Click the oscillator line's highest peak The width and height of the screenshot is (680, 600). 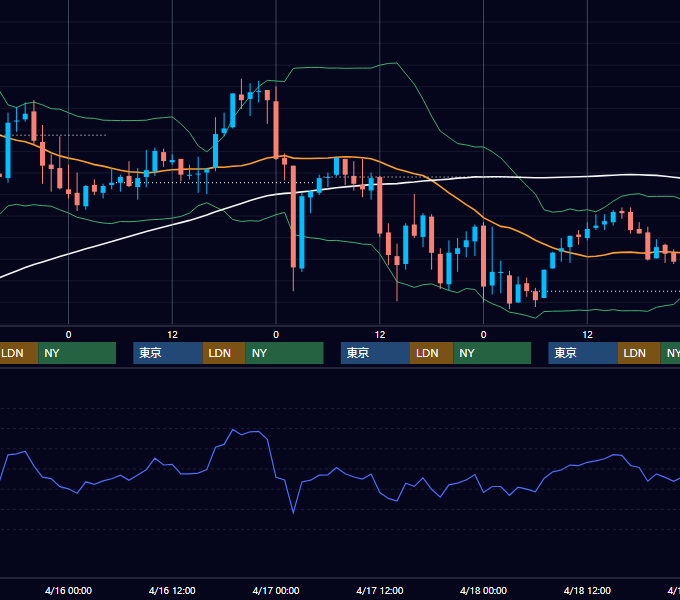tap(233, 430)
